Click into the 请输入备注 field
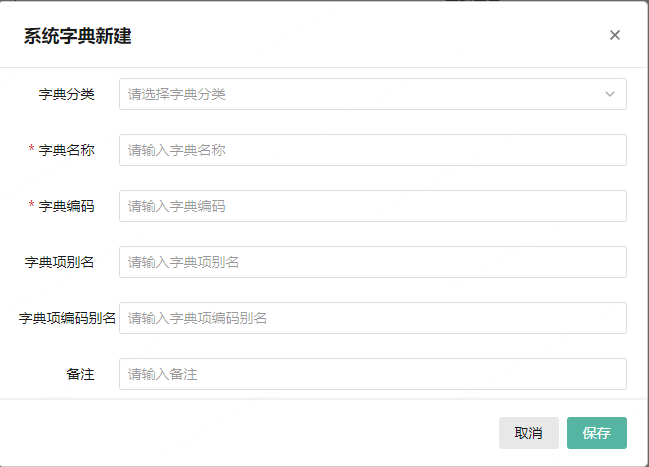Image resolution: width=649 pixels, height=467 pixels. [x=372, y=374]
